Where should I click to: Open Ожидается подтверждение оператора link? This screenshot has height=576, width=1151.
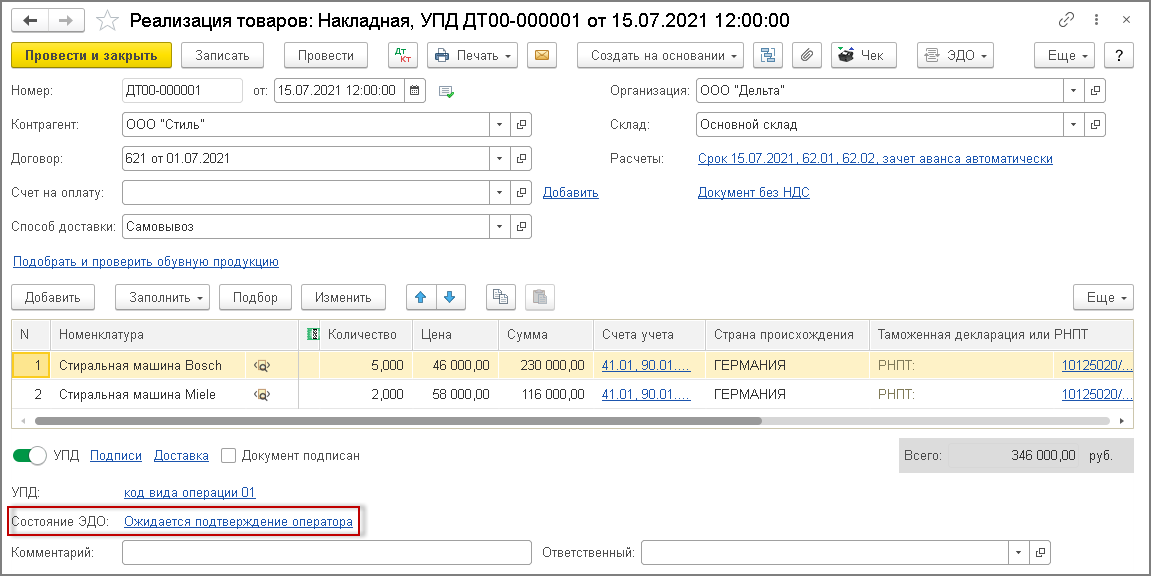pos(238,522)
